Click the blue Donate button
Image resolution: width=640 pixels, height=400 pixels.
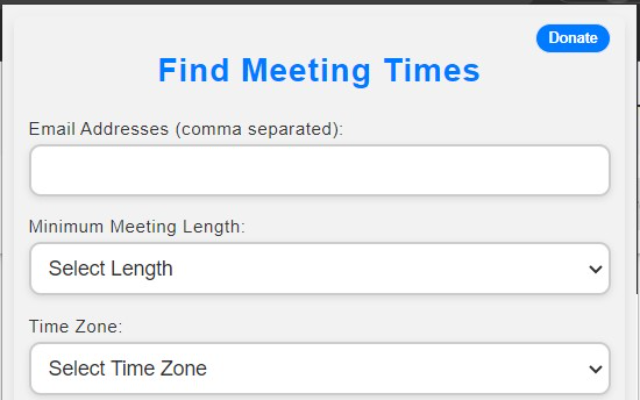[x=573, y=38]
